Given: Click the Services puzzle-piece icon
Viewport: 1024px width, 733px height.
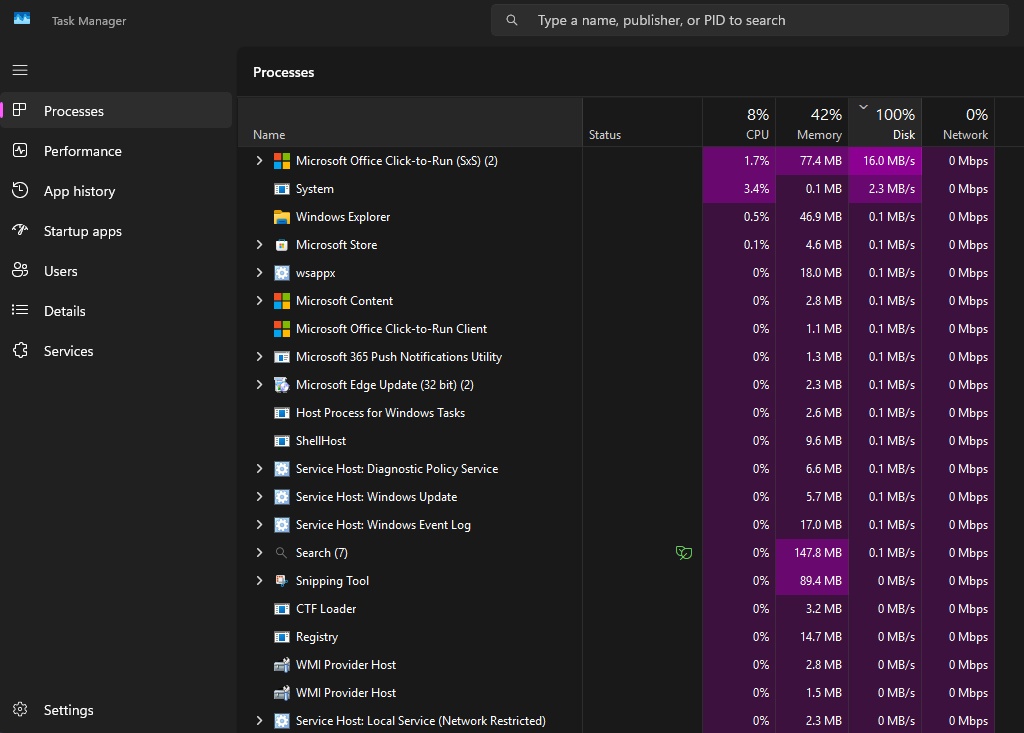Looking at the screenshot, I should 20,350.
